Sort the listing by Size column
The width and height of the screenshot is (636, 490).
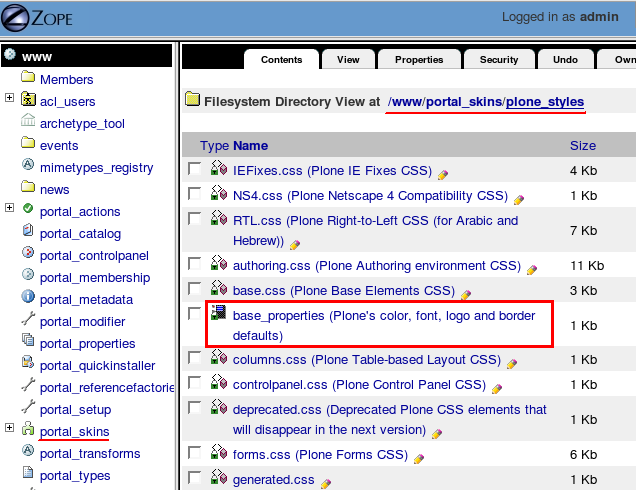pyautogui.click(x=583, y=145)
